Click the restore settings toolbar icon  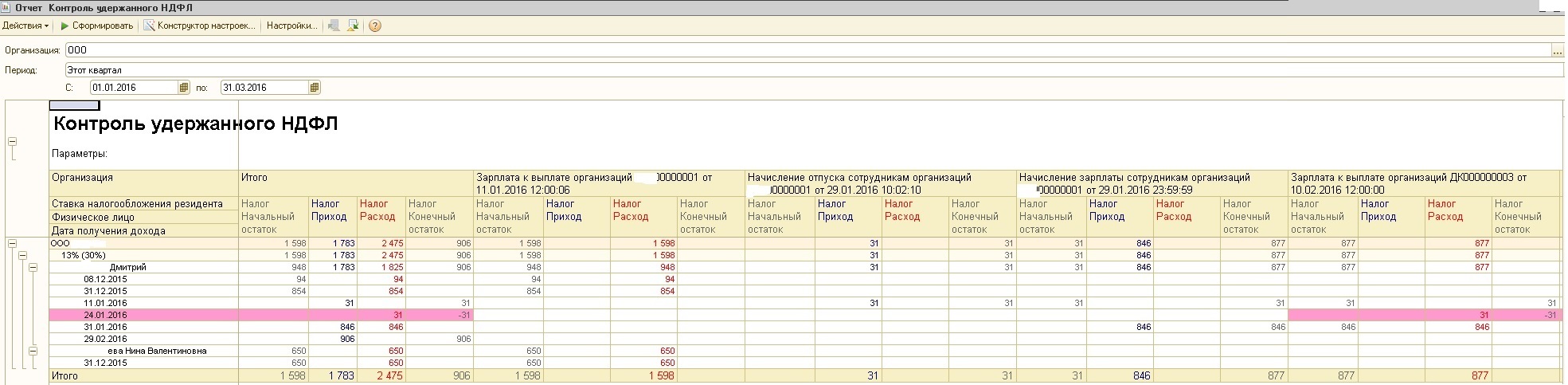[x=334, y=26]
